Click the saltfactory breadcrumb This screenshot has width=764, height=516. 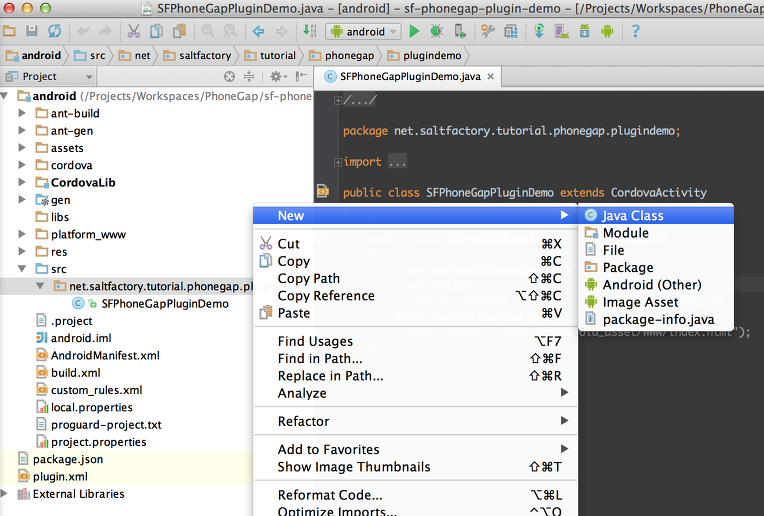click(197, 56)
